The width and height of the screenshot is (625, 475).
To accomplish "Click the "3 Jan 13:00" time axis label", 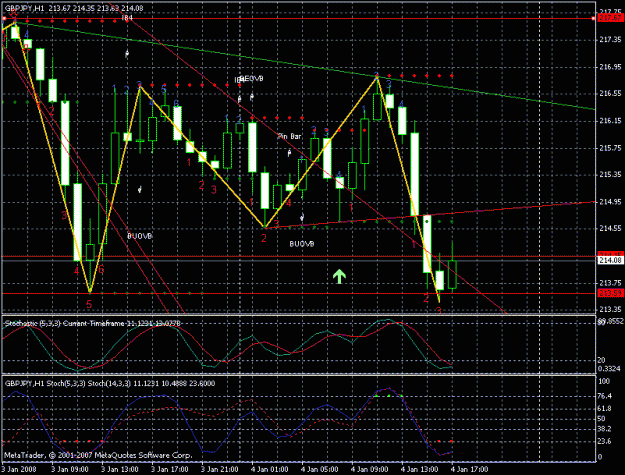I will pos(120,469).
